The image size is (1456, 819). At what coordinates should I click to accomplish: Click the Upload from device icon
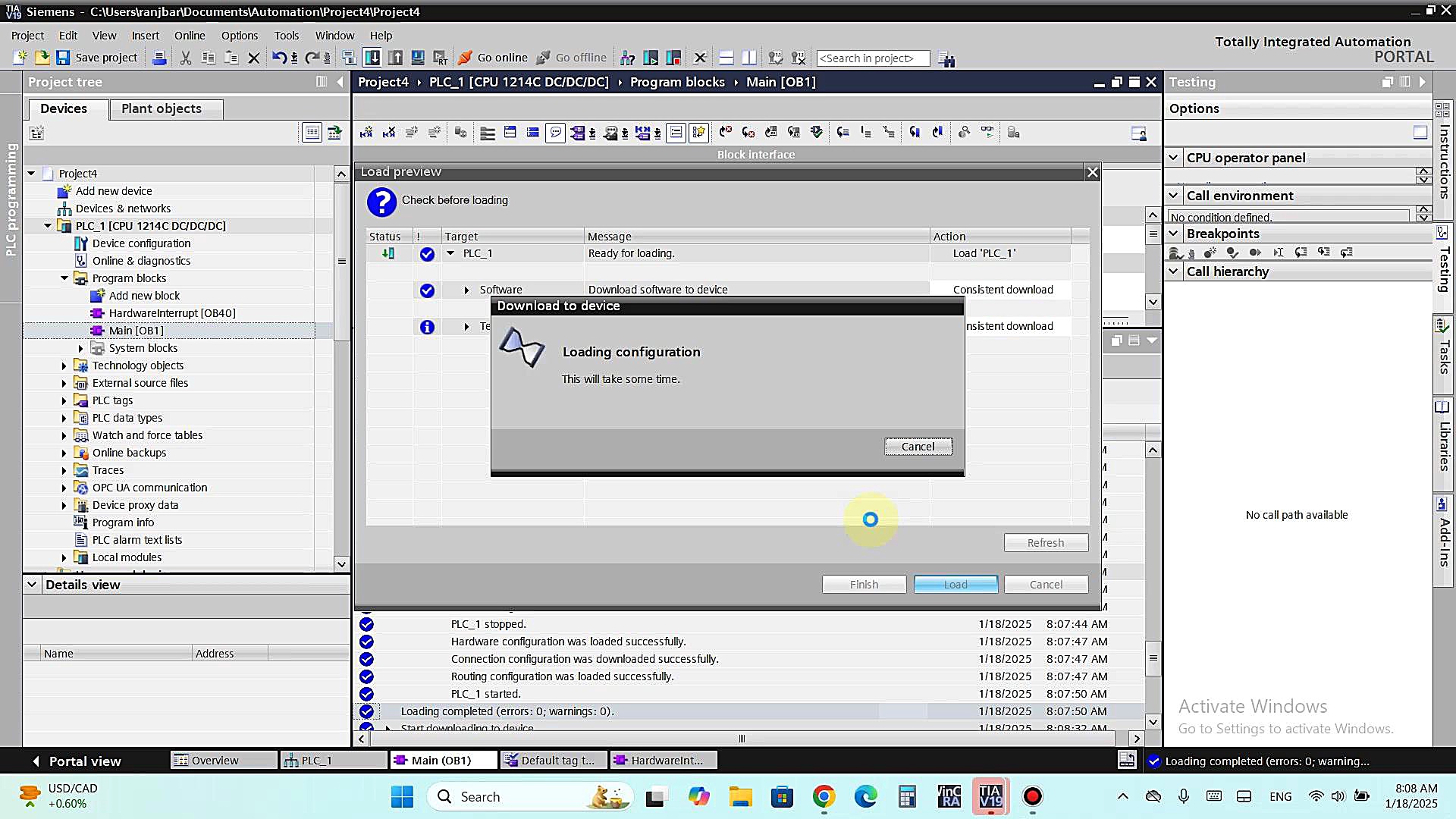395,58
